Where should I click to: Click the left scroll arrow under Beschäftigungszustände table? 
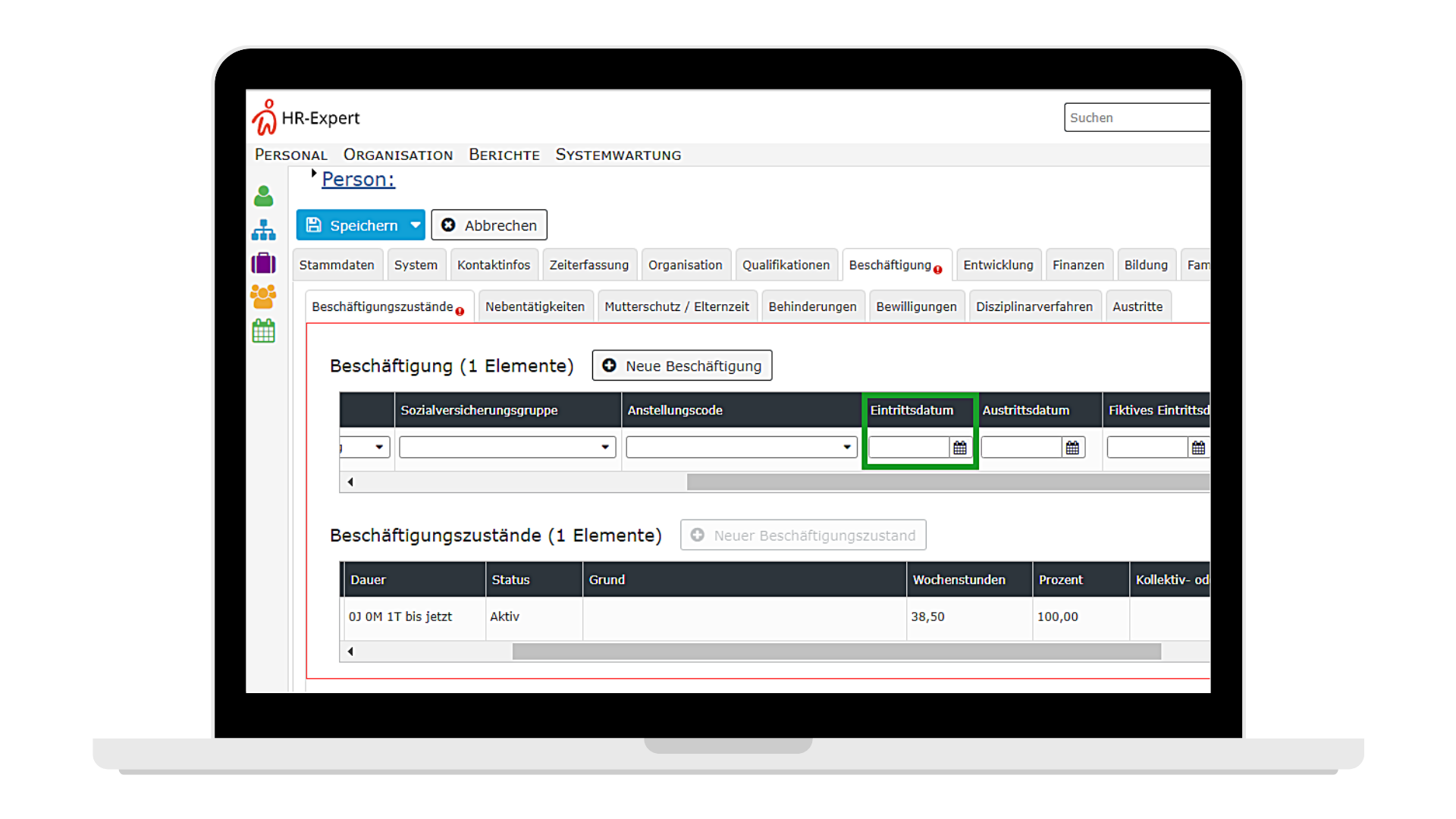pyautogui.click(x=350, y=651)
